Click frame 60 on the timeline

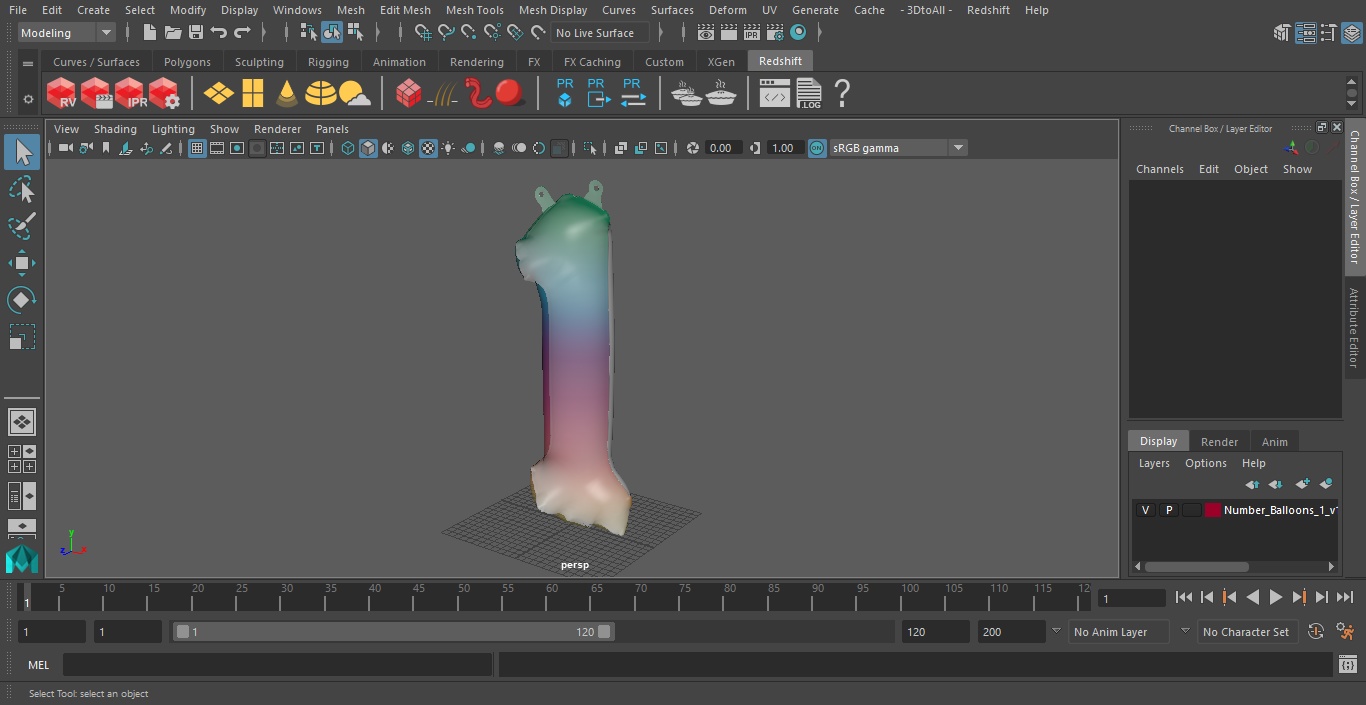click(552, 597)
